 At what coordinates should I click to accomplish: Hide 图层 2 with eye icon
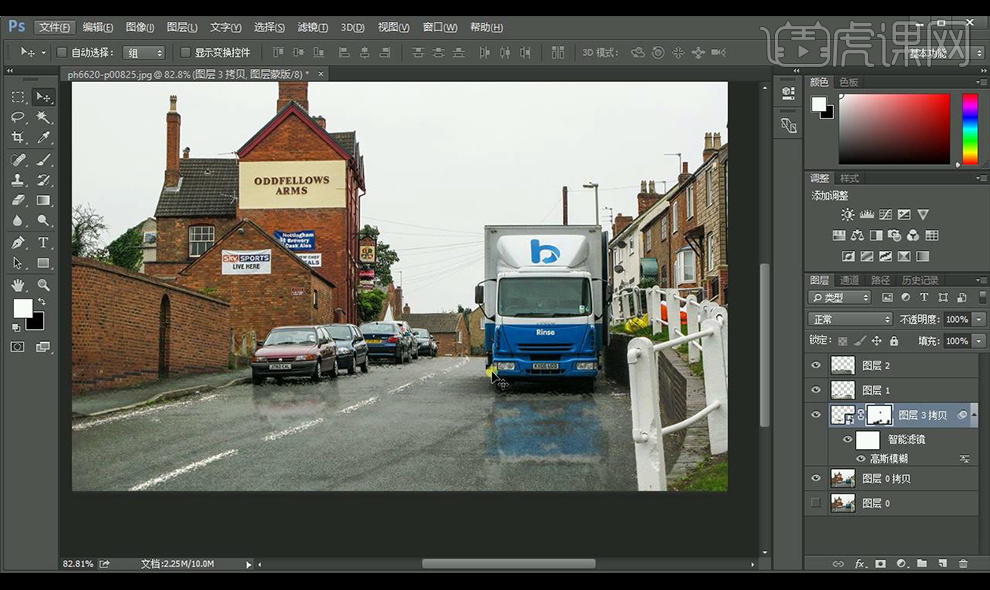[x=816, y=365]
